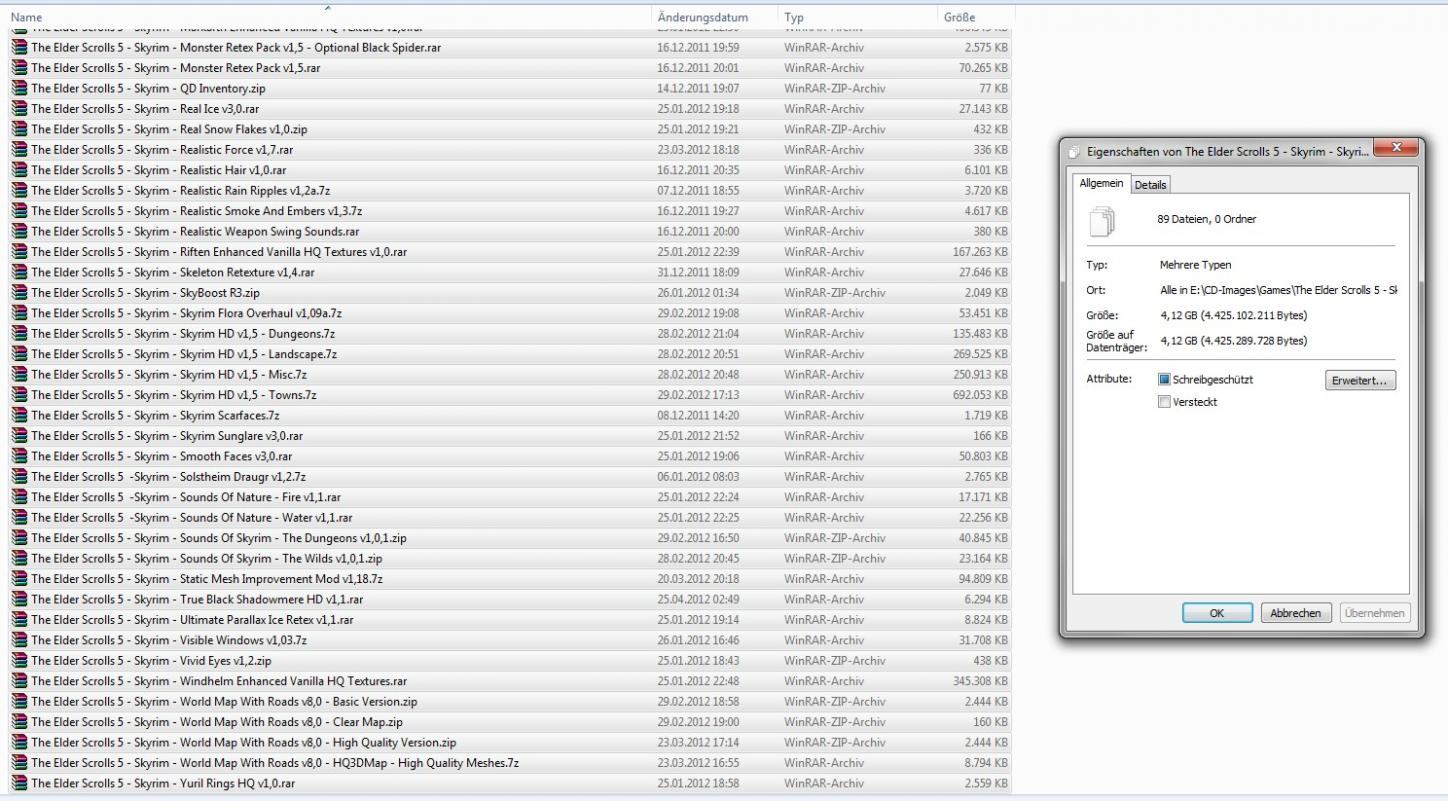The width and height of the screenshot is (1448, 801).
Task: Click the archive icon of Monster Retex Pack v1,5.rar
Action: (x=19, y=68)
